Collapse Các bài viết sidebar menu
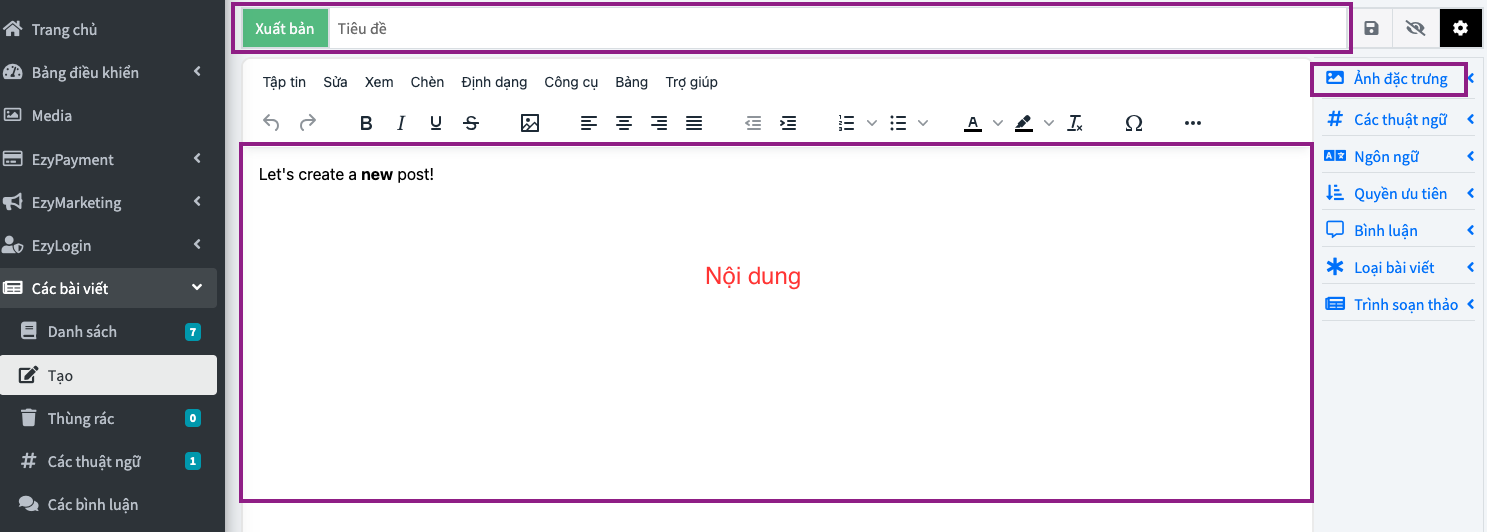This screenshot has height=532, width=1487. coord(108,288)
